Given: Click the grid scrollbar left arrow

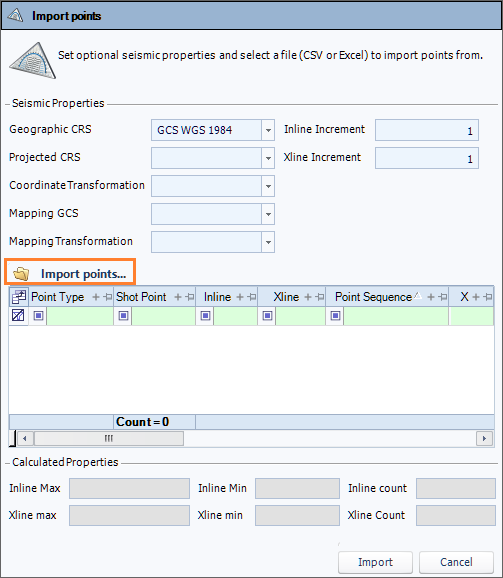Looking at the screenshot, I should point(25,438).
